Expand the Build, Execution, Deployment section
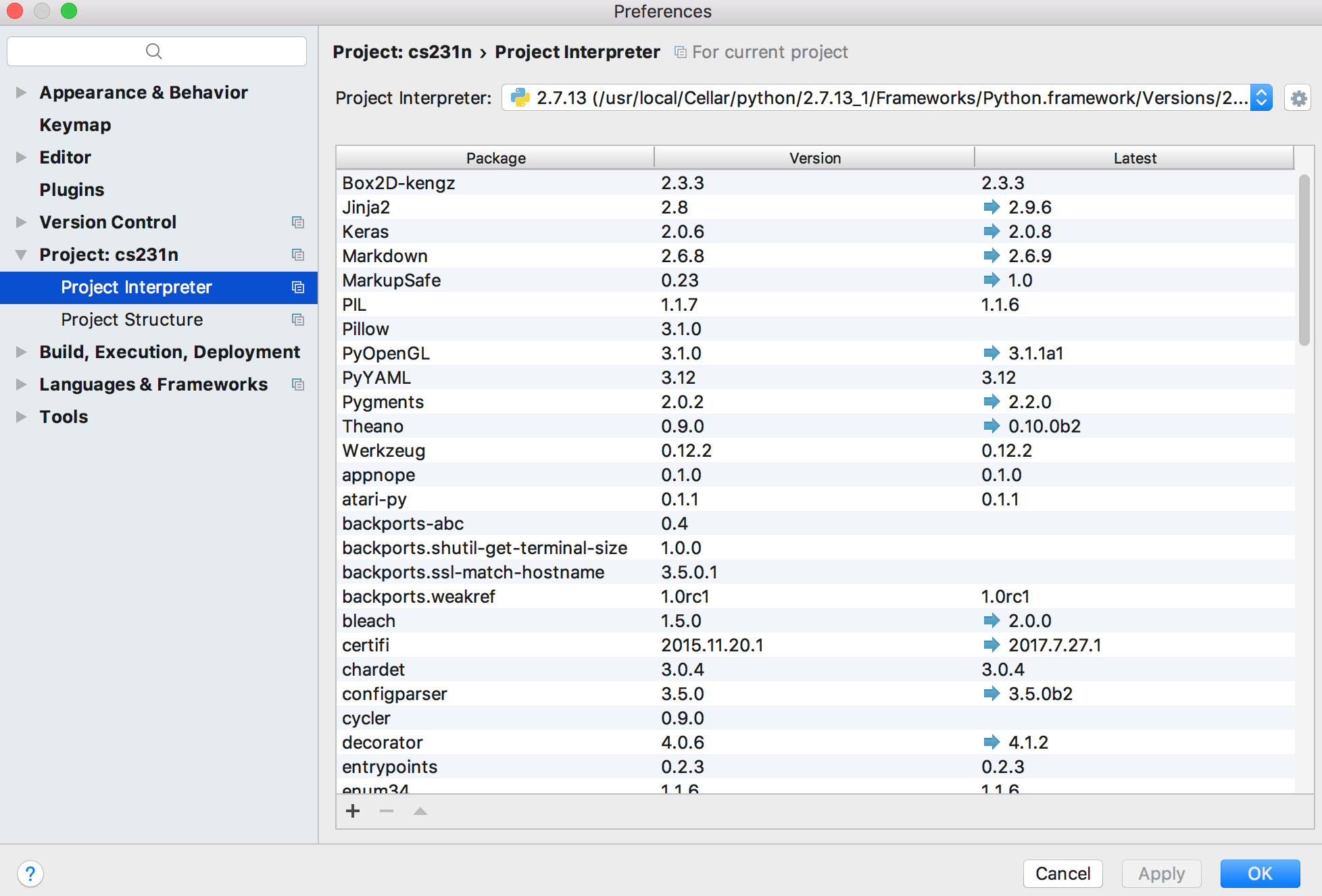This screenshot has height=896, width=1322. coord(21,352)
